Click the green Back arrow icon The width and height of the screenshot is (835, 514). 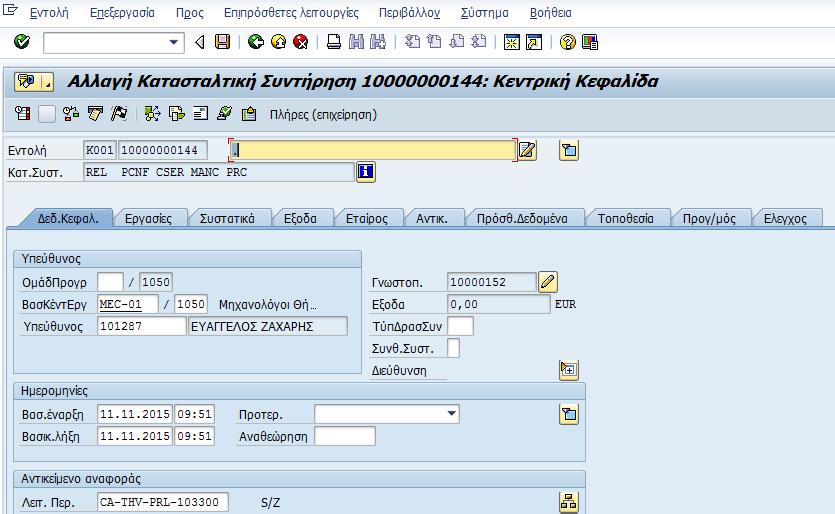pos(256,42)
